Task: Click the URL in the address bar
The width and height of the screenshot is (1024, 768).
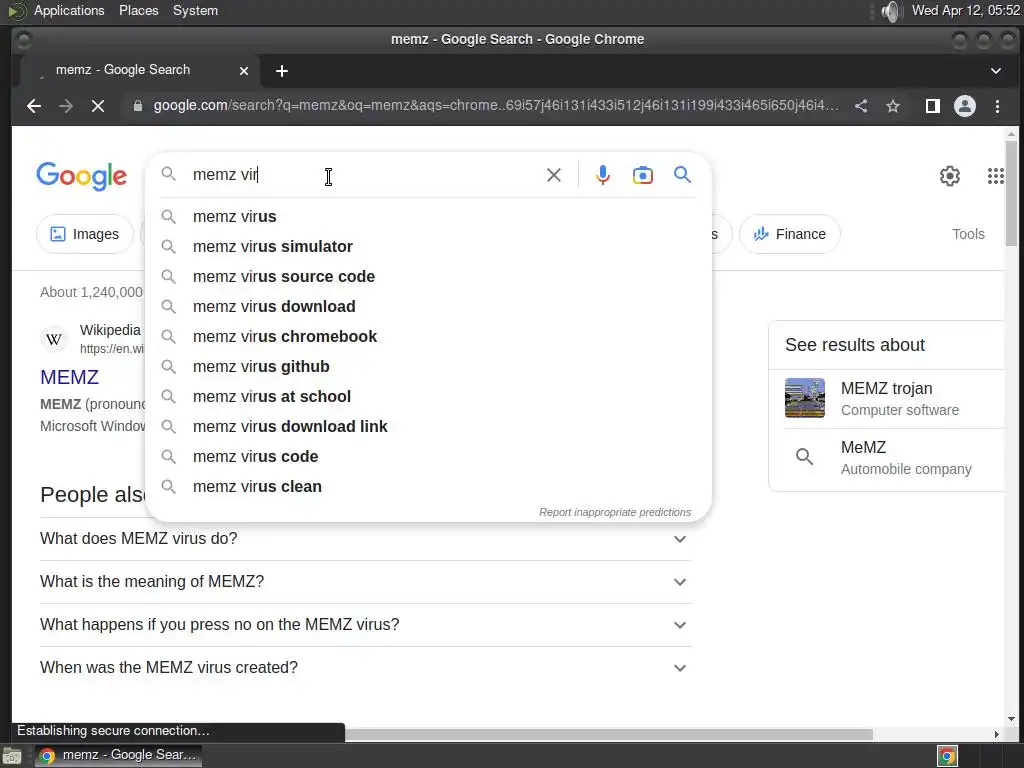Action: (496, 106)
